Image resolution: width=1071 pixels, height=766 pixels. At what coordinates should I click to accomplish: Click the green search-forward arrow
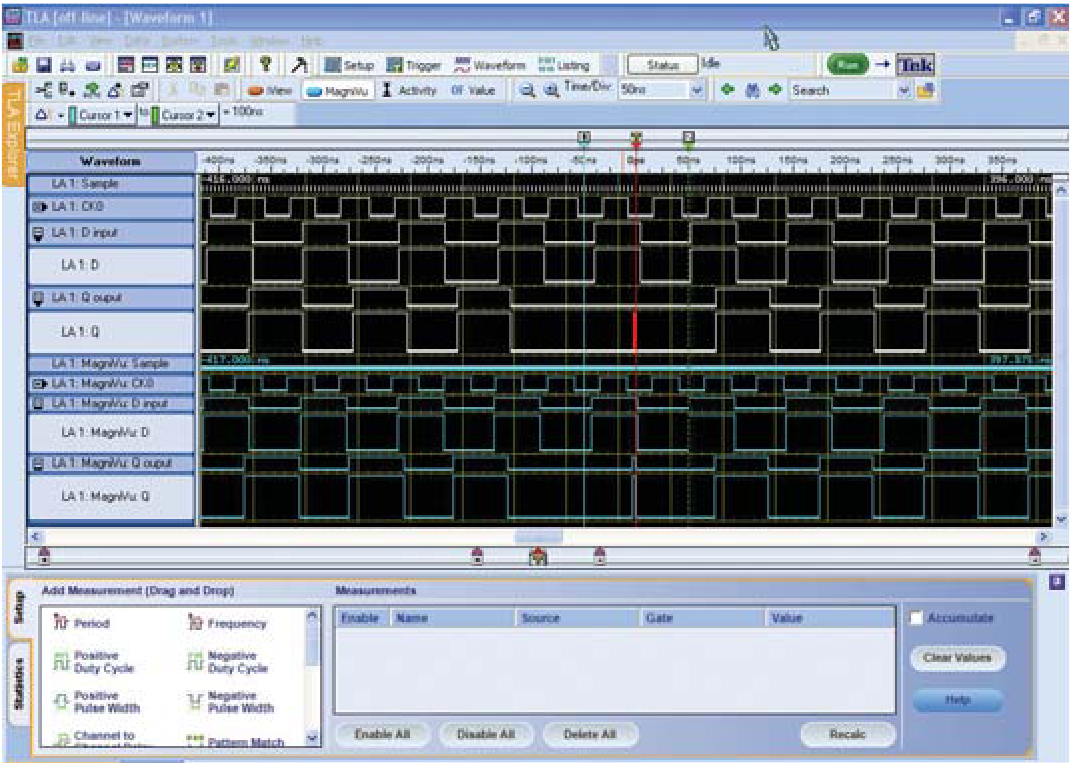point(774,90)
